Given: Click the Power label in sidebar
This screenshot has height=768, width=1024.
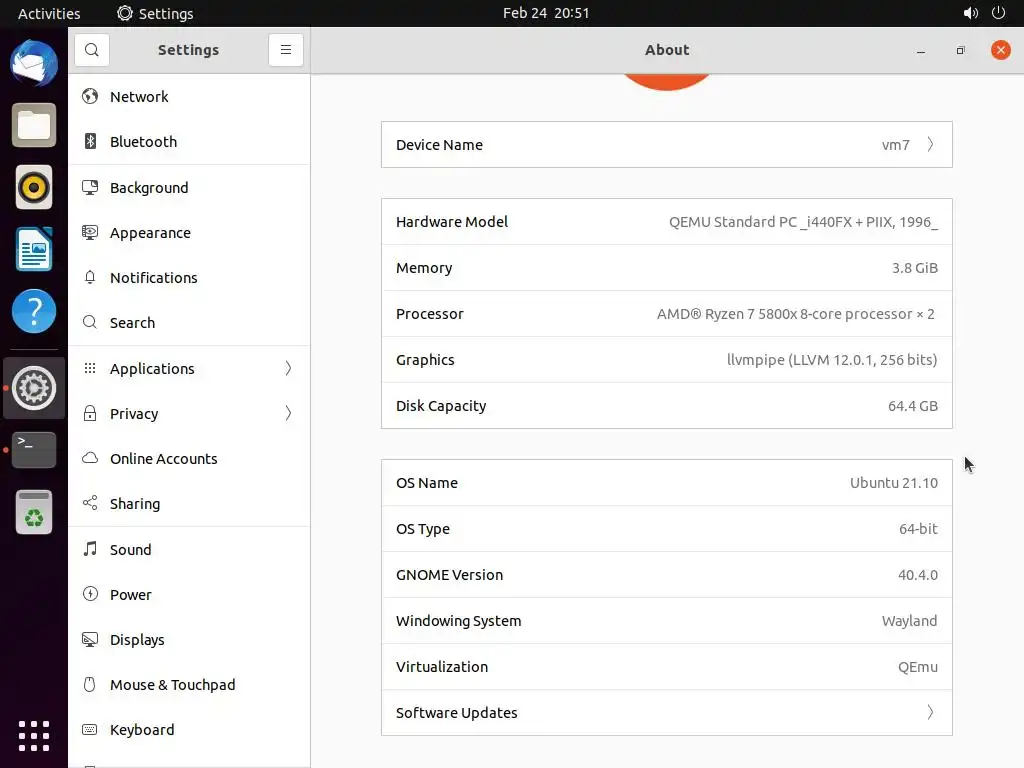Looking at the screenshot, I should click(131, 595).
